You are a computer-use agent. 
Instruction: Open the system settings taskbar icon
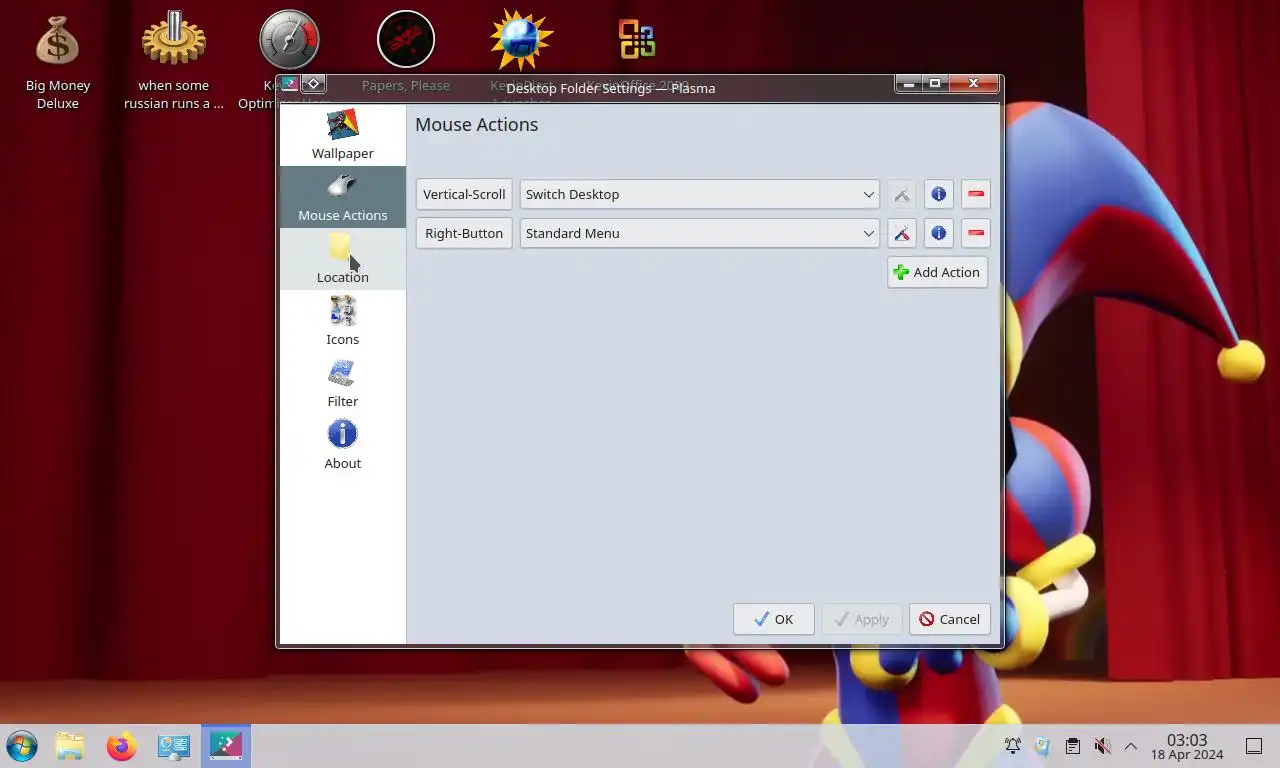174,746
